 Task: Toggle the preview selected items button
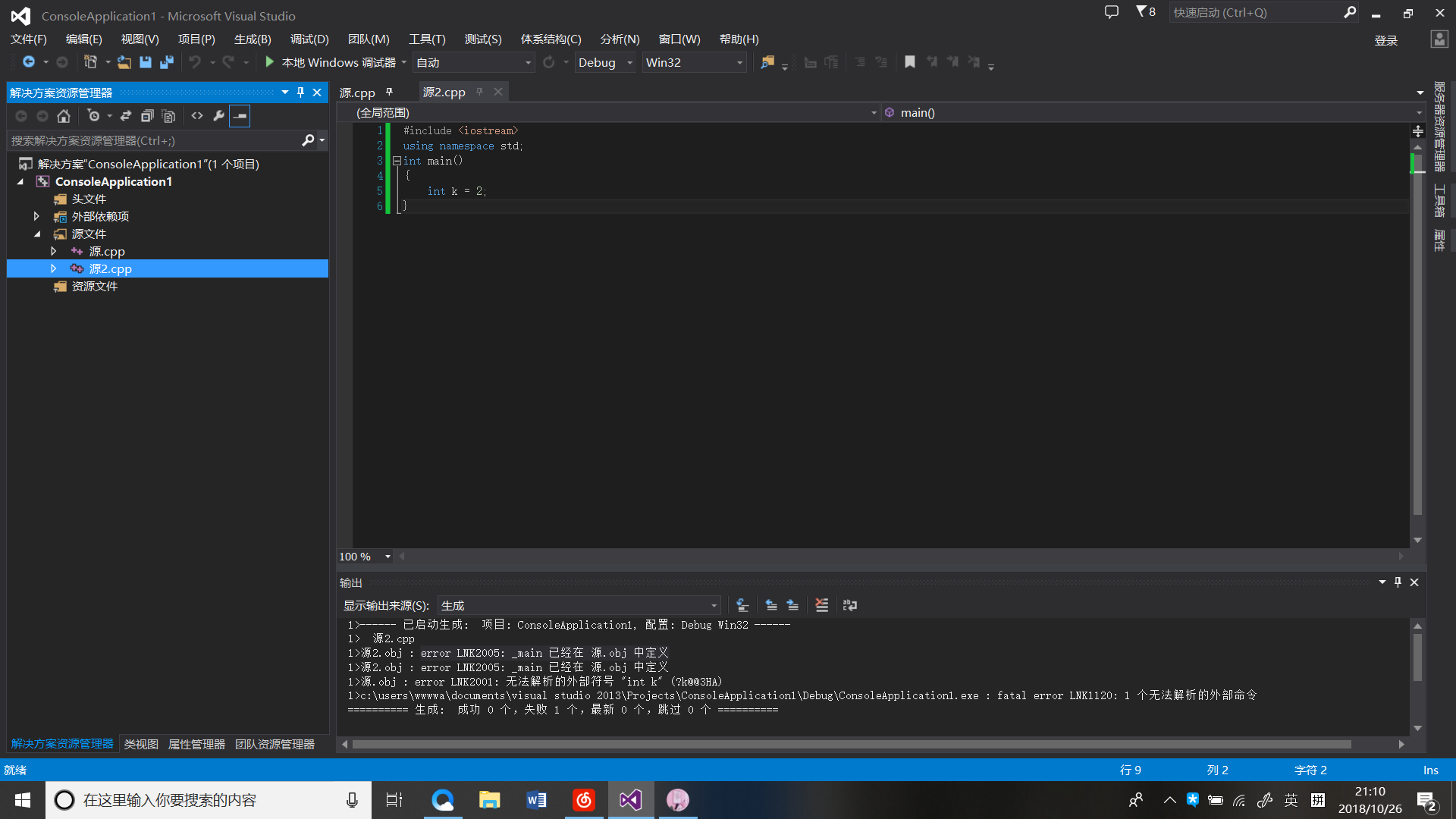tap(240, 116)
